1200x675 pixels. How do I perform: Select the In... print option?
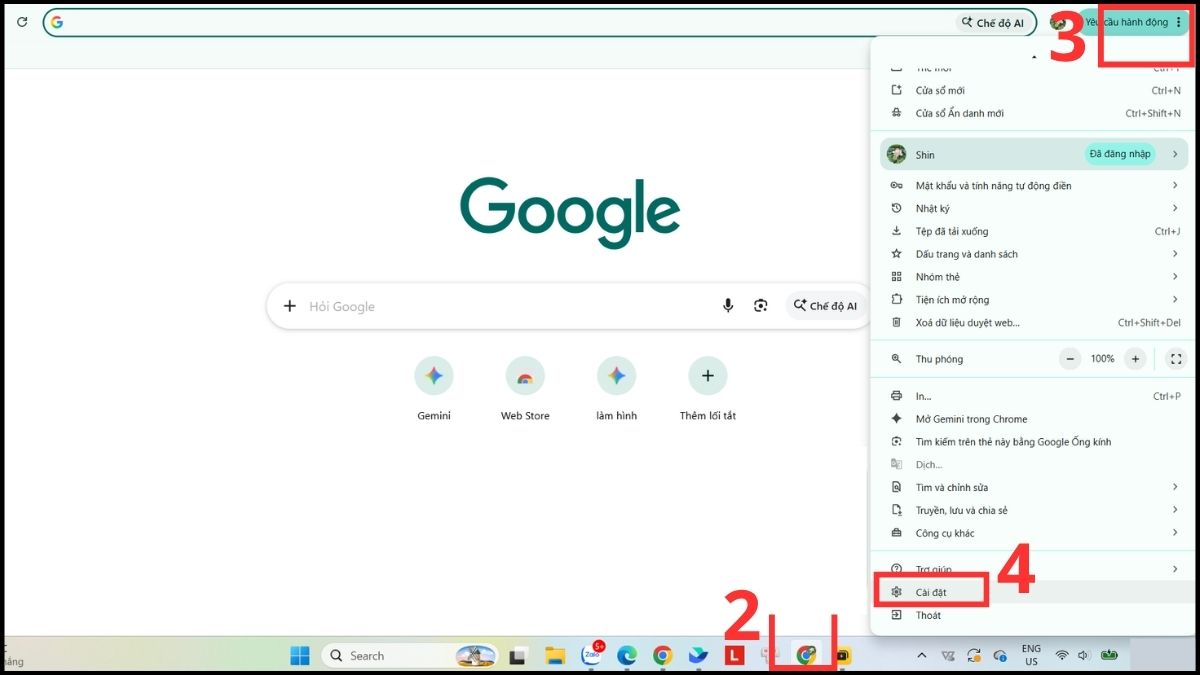[1034, 396]
